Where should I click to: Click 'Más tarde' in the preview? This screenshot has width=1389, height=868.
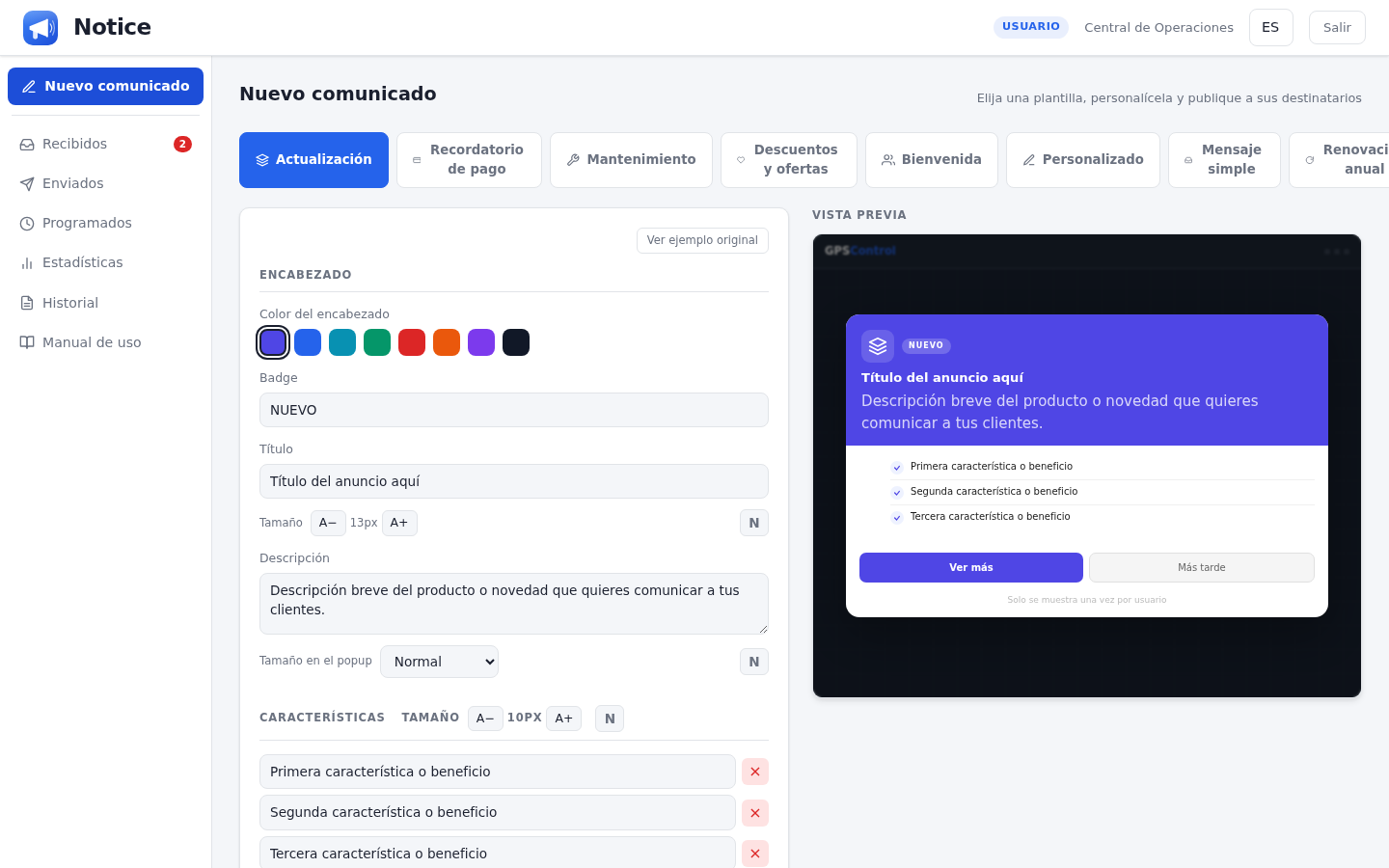pyautogui.click(x=1202, y=567)
